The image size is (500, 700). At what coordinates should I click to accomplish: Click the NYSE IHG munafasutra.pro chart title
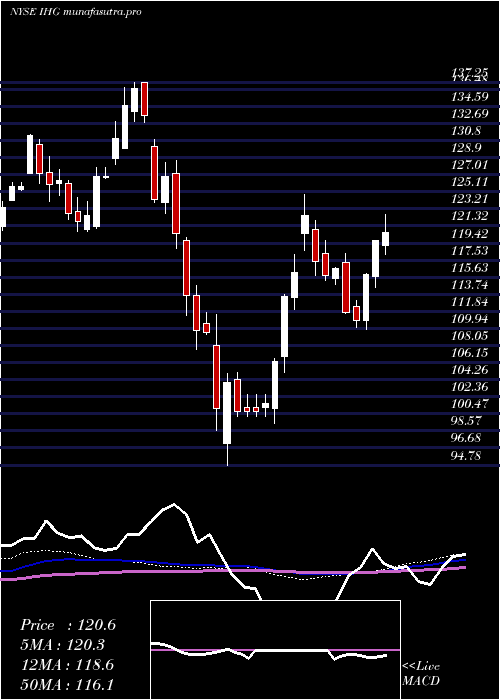[x=75, y=12]
